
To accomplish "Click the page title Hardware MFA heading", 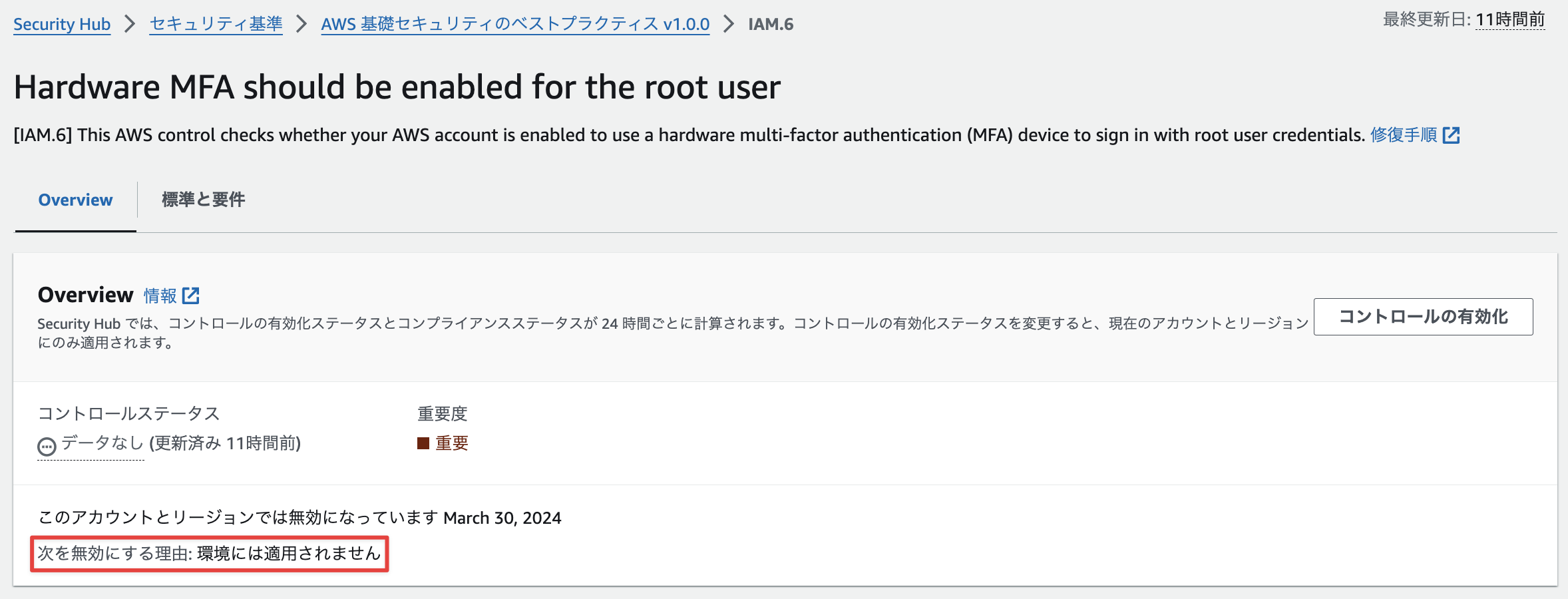I will (397, 87).
